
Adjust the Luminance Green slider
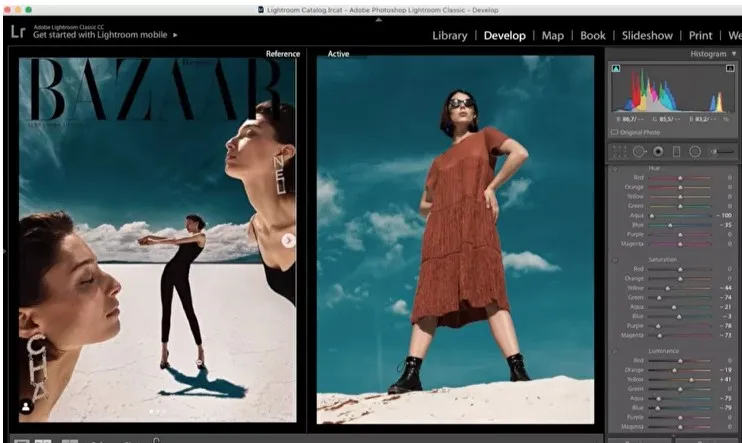680,389
